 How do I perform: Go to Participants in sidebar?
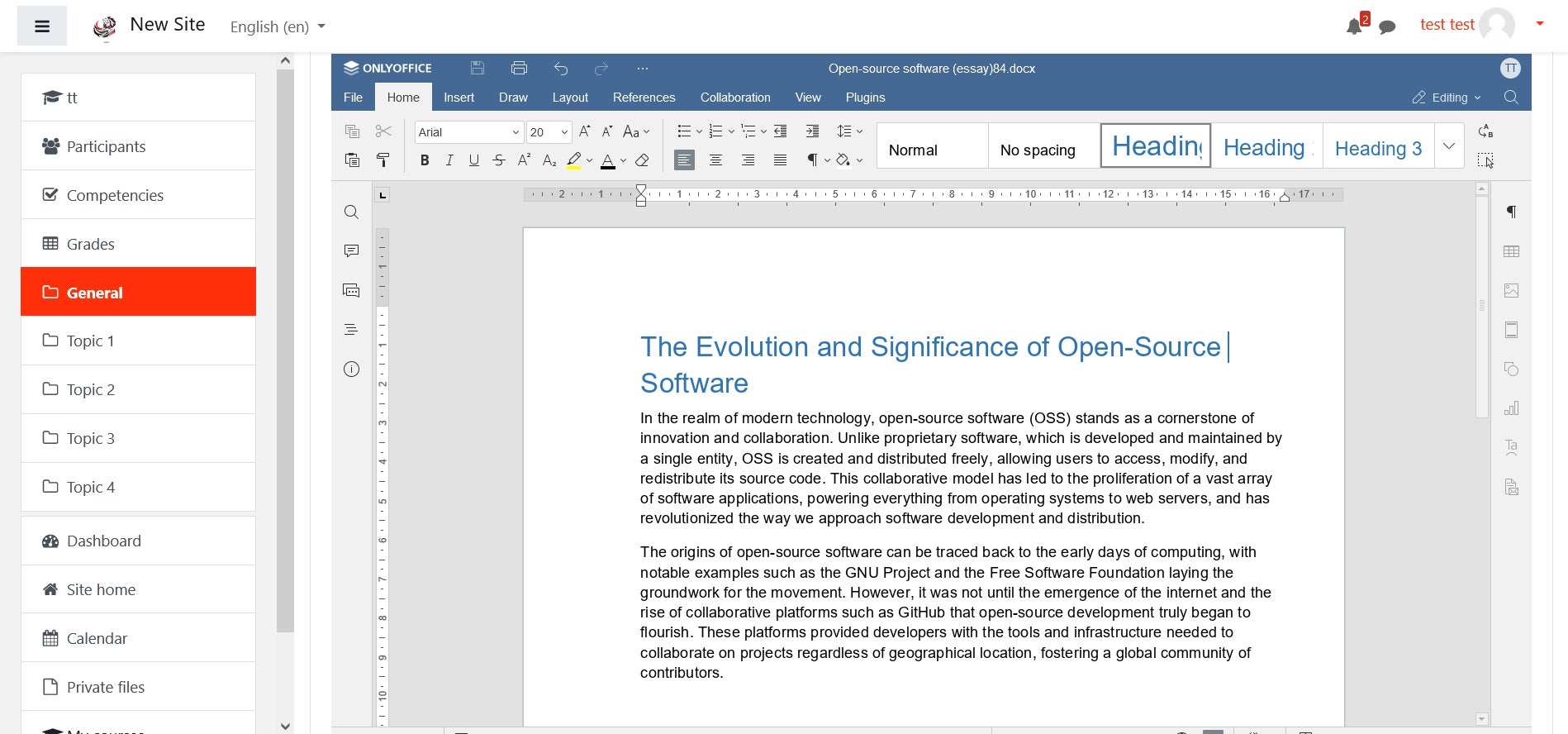click(106, 146)
